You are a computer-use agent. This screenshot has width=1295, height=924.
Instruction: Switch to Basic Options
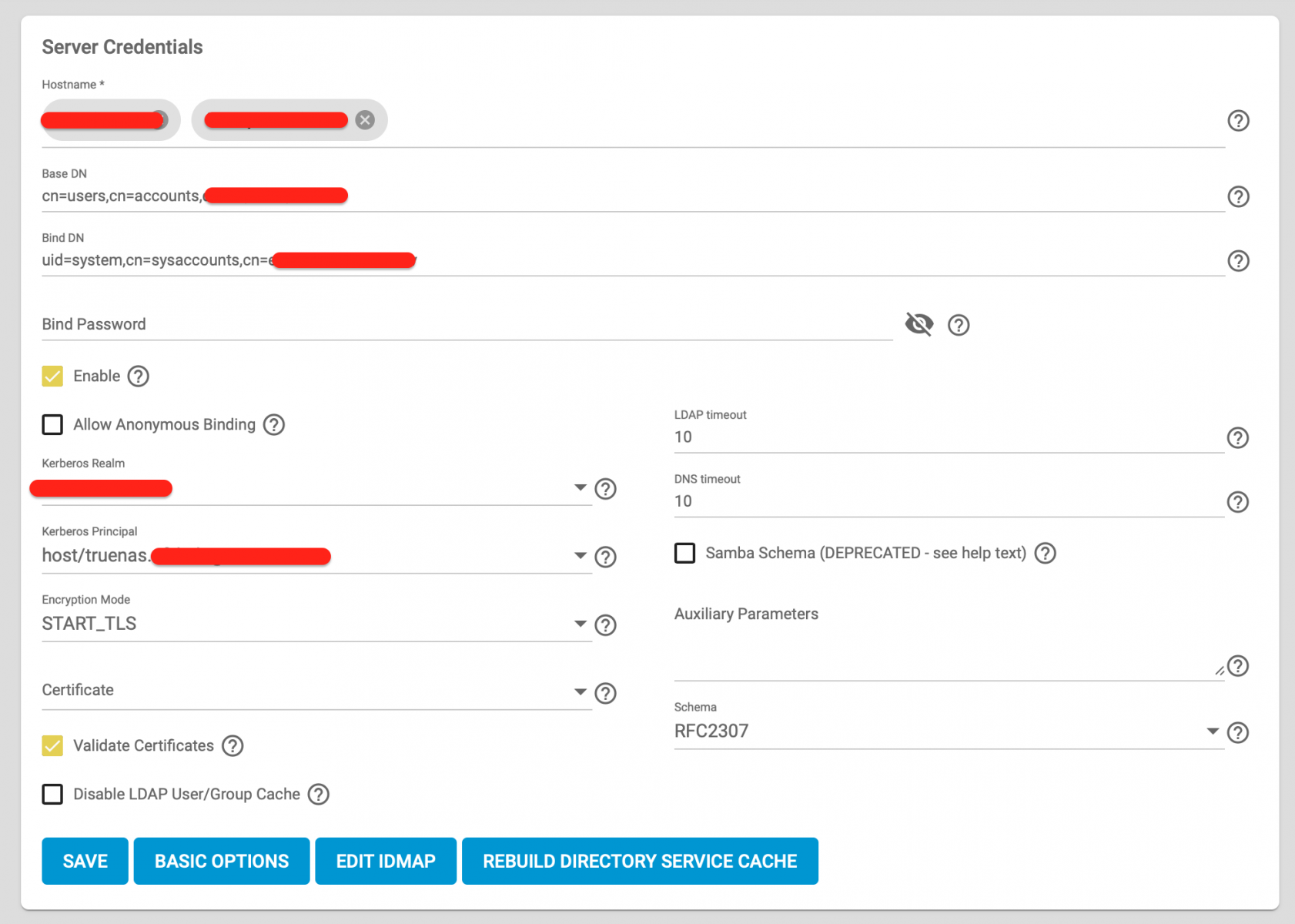pos(222,861)
